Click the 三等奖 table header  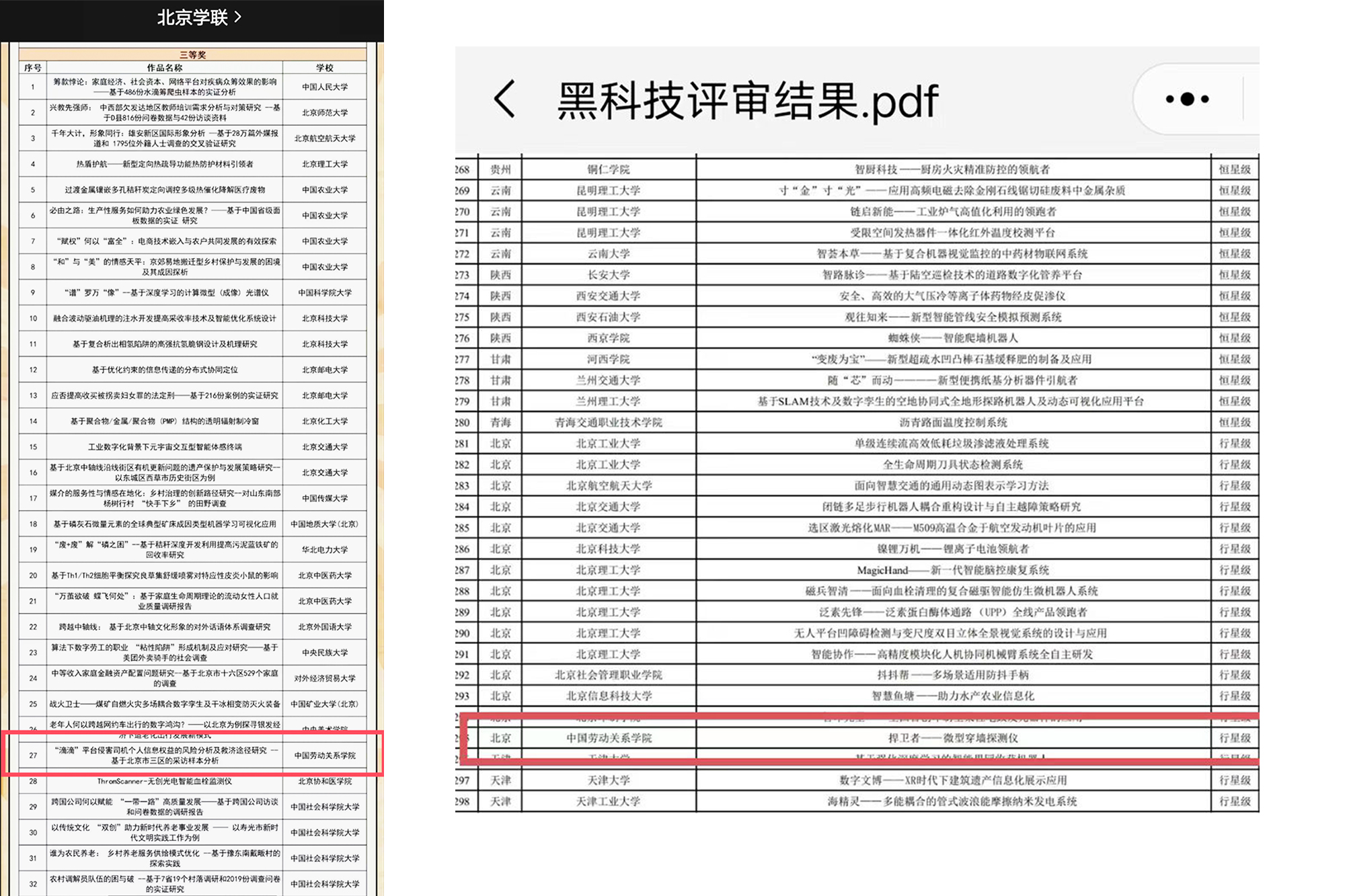192,54
